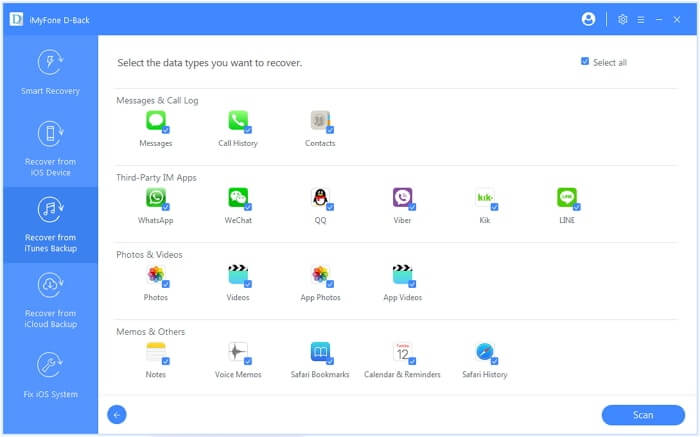
Task: Click the Scan button
Action: pos(643,415)
